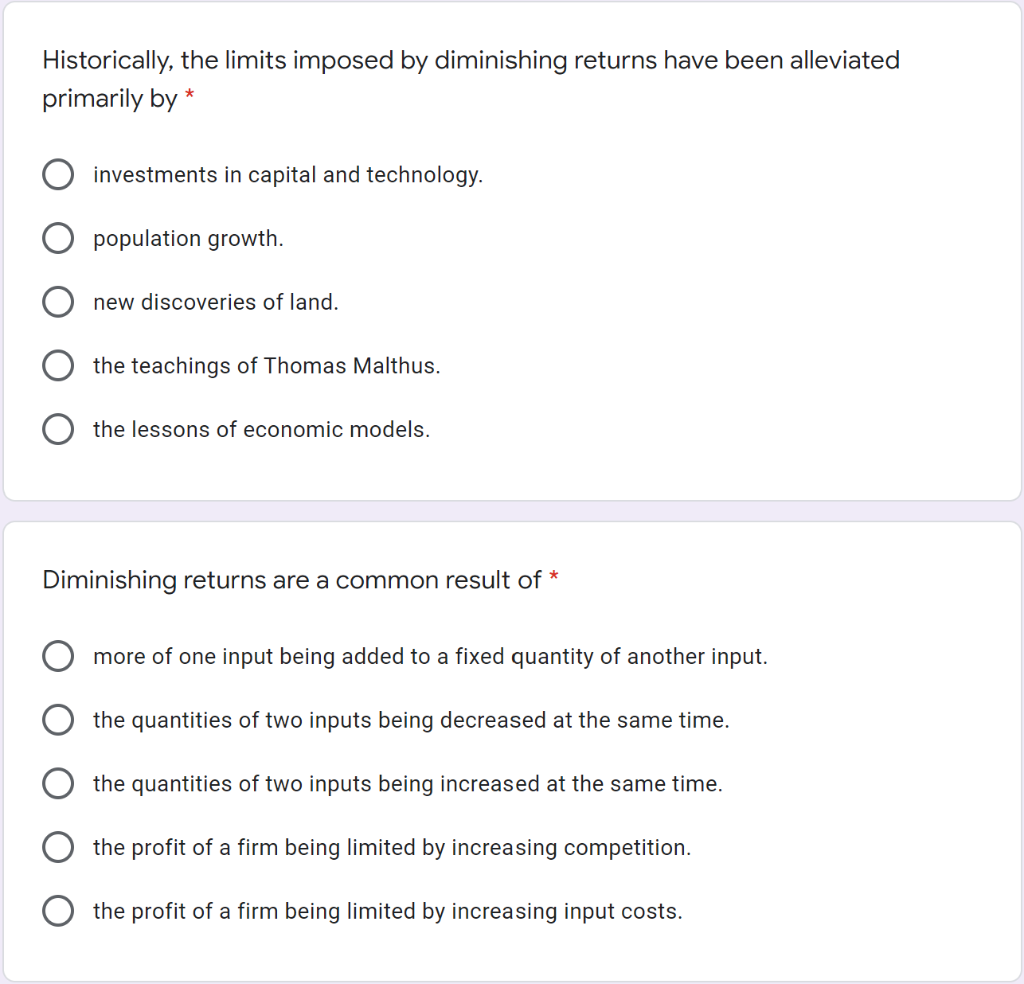The height and width of the screenshot is (984, 1024).
Task: Select 'investments in capital and technology' radio button
Action: pos(58,175)
